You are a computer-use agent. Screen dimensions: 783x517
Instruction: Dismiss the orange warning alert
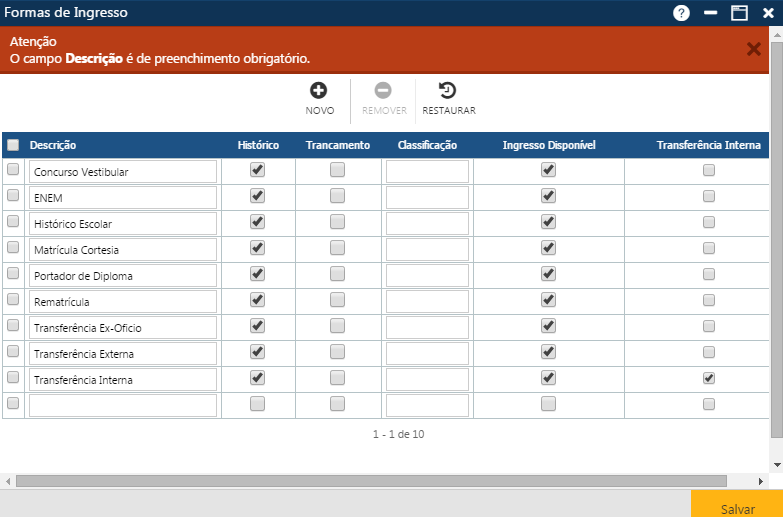click(754, 49)
